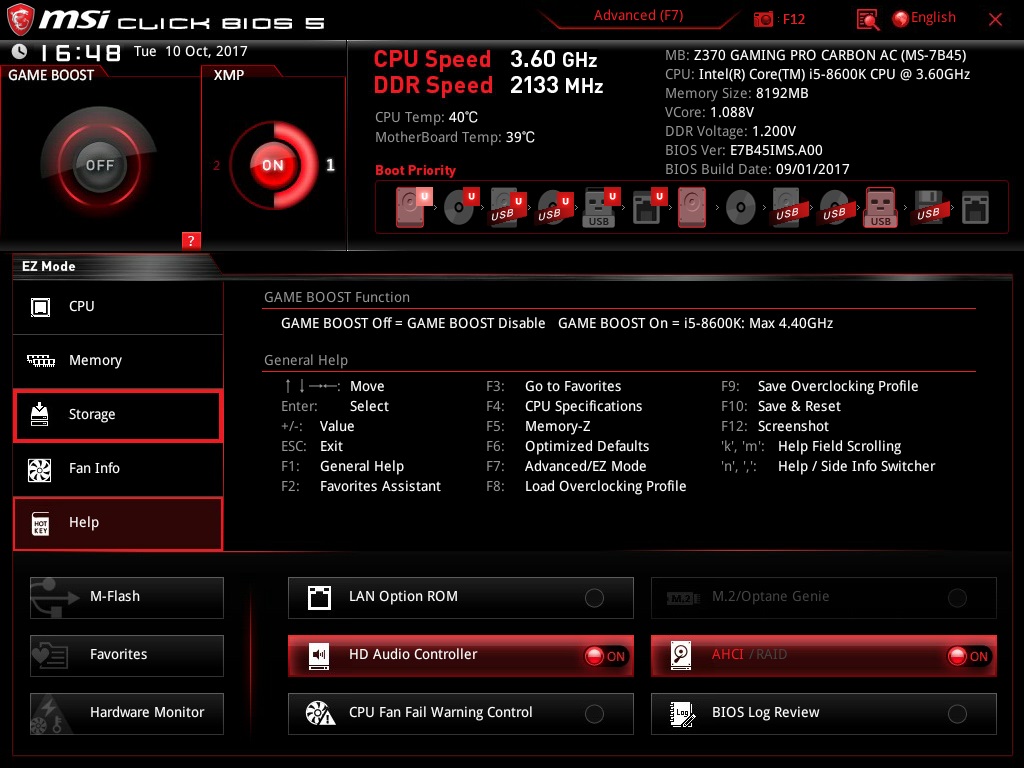
Task: Click the DDR Speed 2133 MHz readout
Action: click(488, 86)
